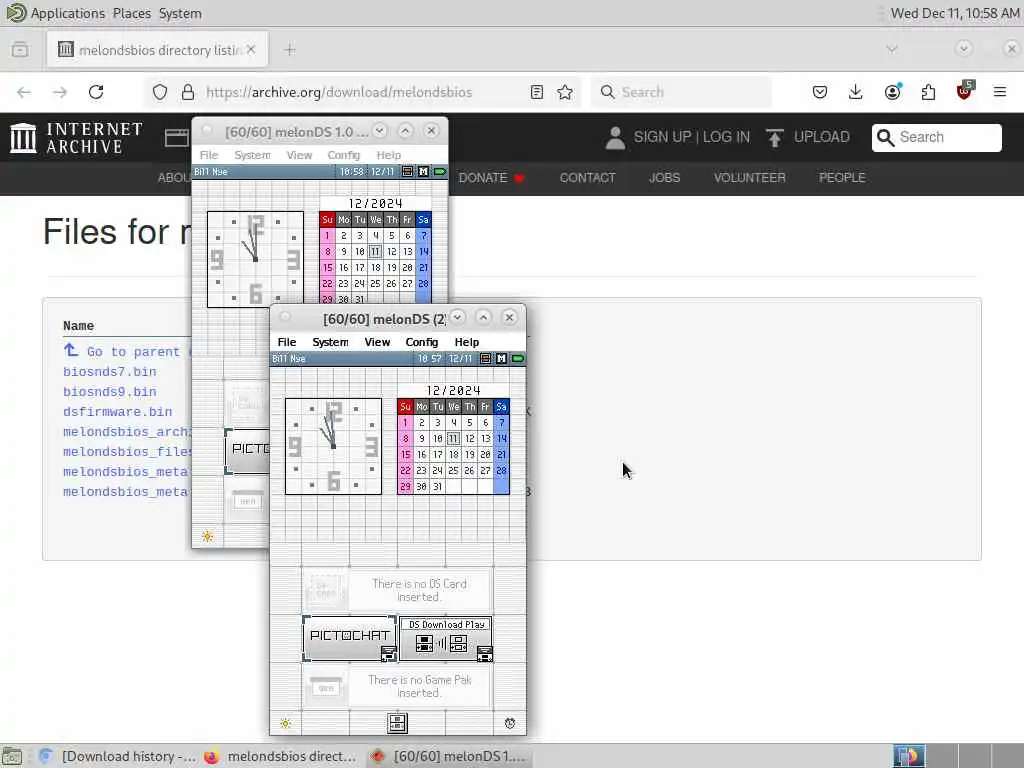Open Config menu in back melonDS window

[344, 155]
